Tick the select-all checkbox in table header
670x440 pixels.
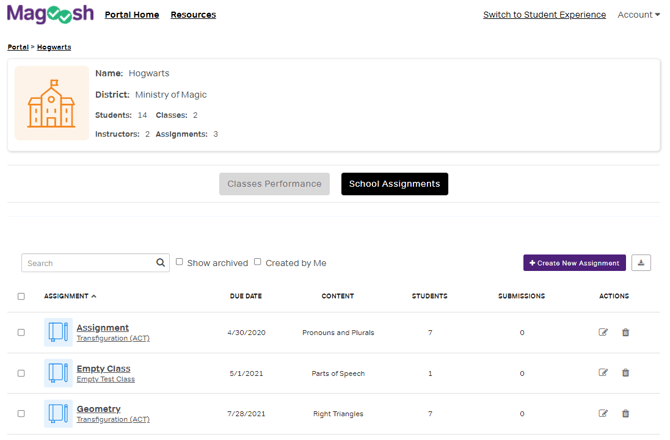coord(21,296)
